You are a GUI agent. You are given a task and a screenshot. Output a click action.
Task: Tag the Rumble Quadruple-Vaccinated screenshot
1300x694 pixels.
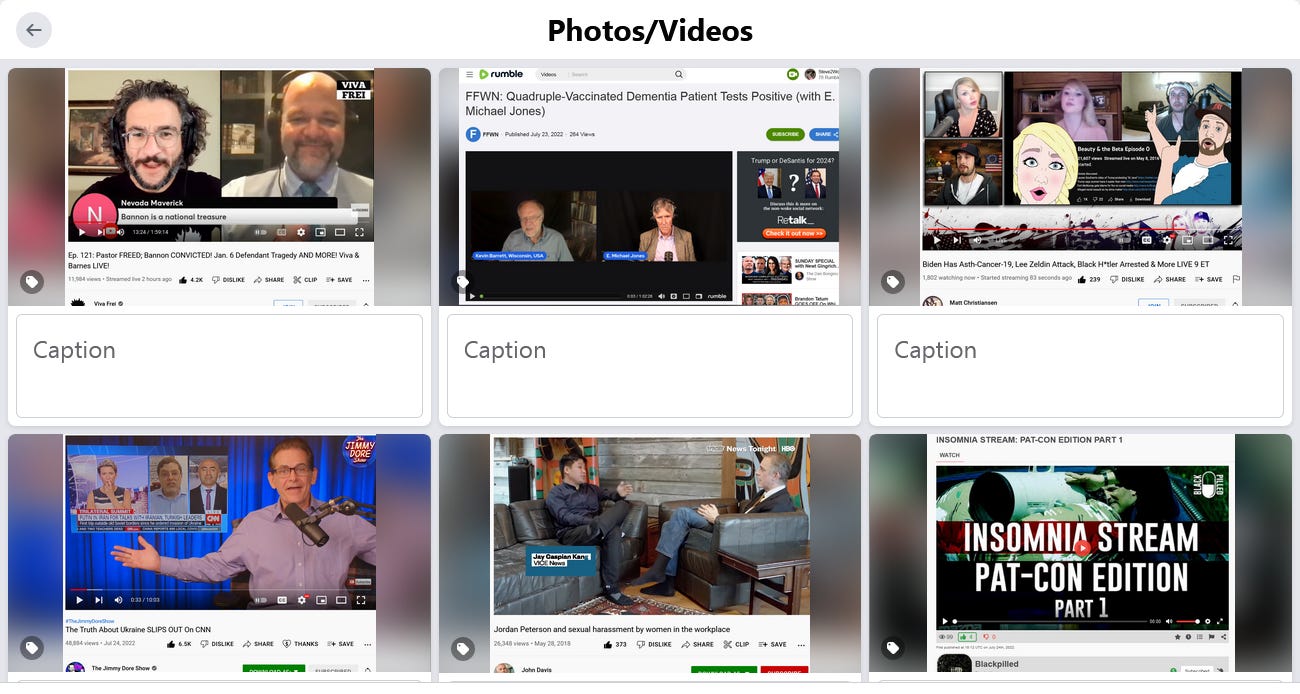coord(463,282)
